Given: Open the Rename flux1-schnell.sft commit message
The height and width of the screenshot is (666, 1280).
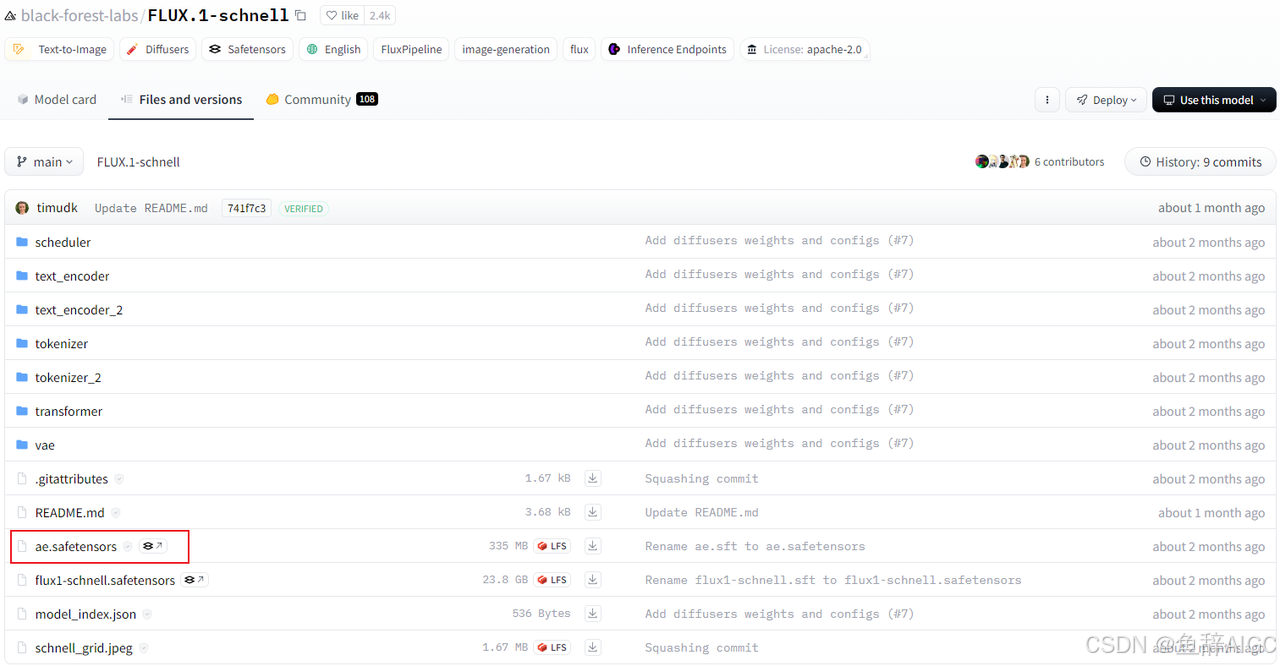Looking at the screenshot, I should pyautogui.click(x=833, y=580).
